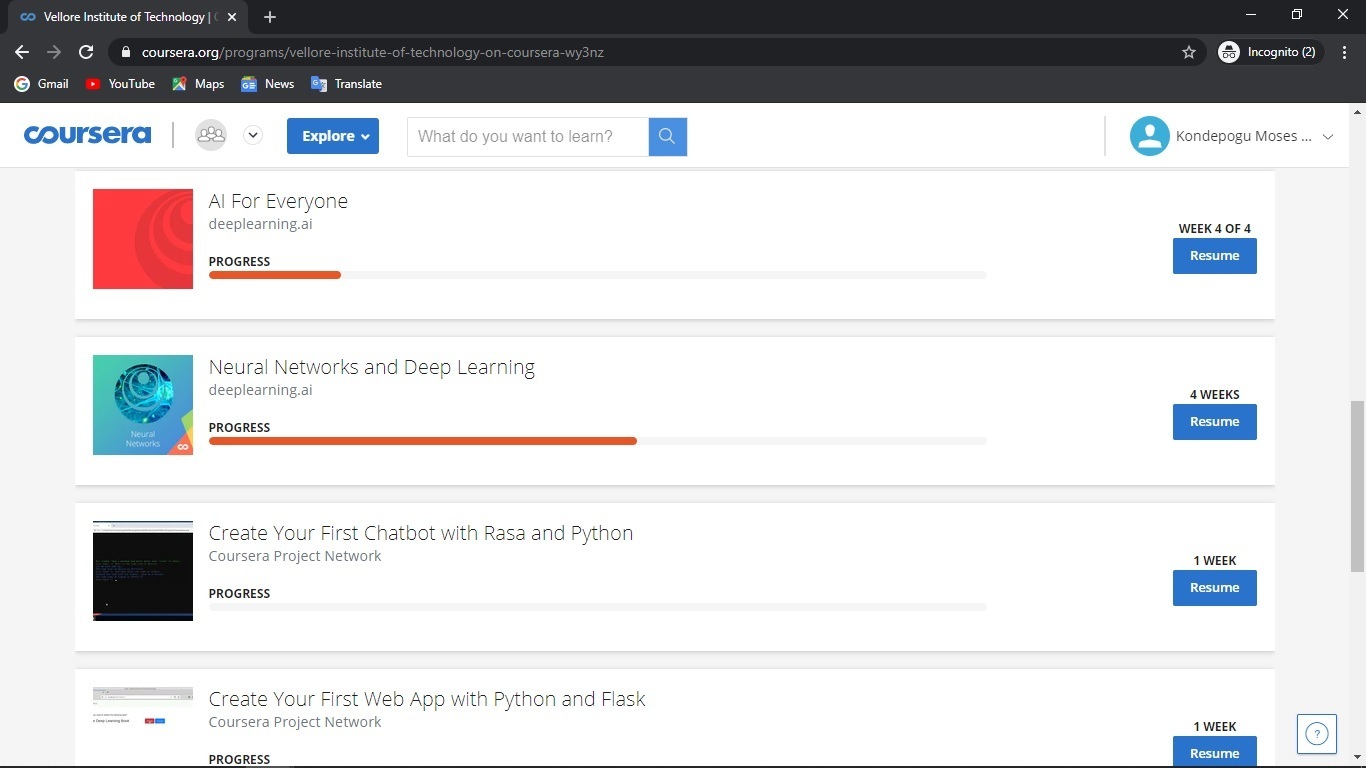Open the Maps bookmark
This screenshot has width=1366, height=768.
(198, 84)
